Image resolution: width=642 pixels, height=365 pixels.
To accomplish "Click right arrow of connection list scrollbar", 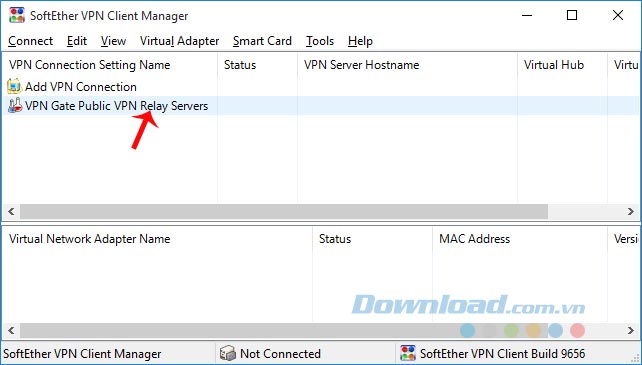I will [x=631, y=212].
